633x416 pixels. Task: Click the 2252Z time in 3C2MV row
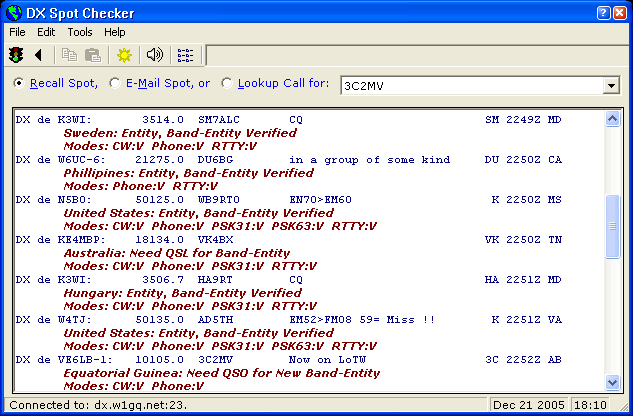pos(523,360)
